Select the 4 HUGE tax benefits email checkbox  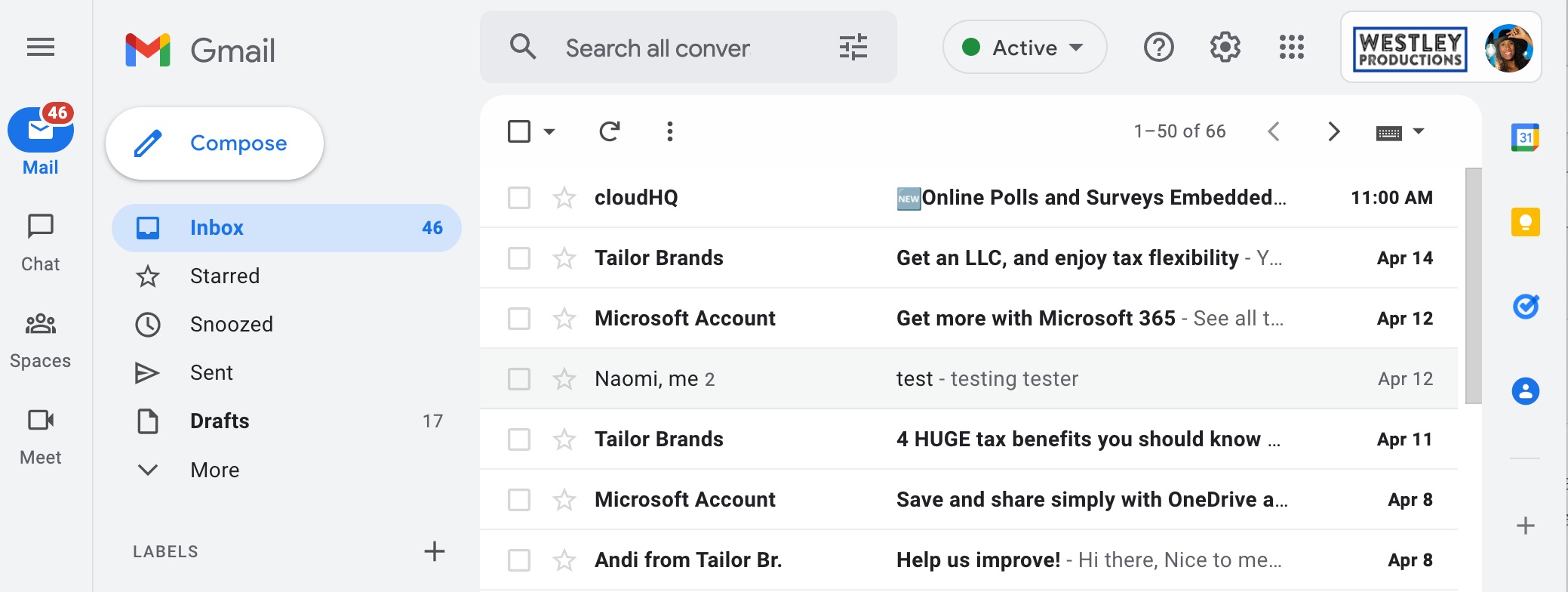point(519,439)
